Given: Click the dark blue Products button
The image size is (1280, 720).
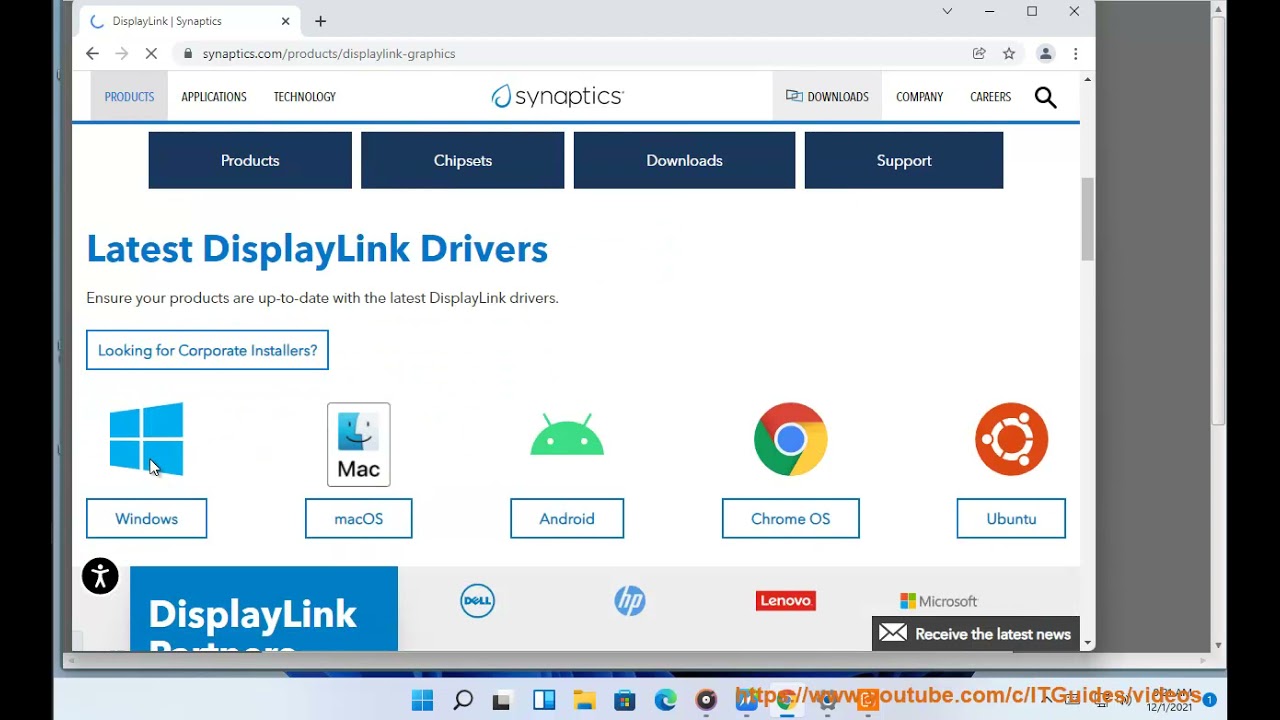Looking at the screenshot, I should coord(250,160).
